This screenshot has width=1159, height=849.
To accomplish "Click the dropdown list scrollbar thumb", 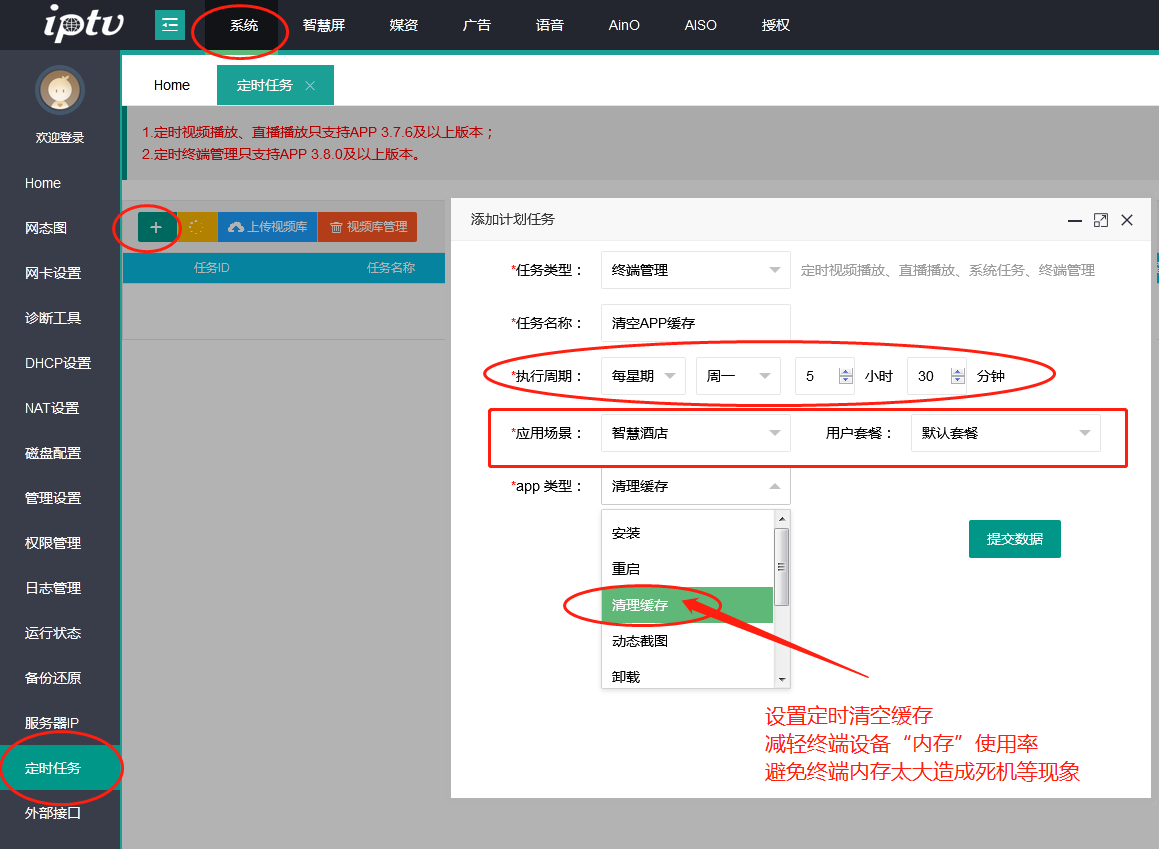I will point(782,566).
